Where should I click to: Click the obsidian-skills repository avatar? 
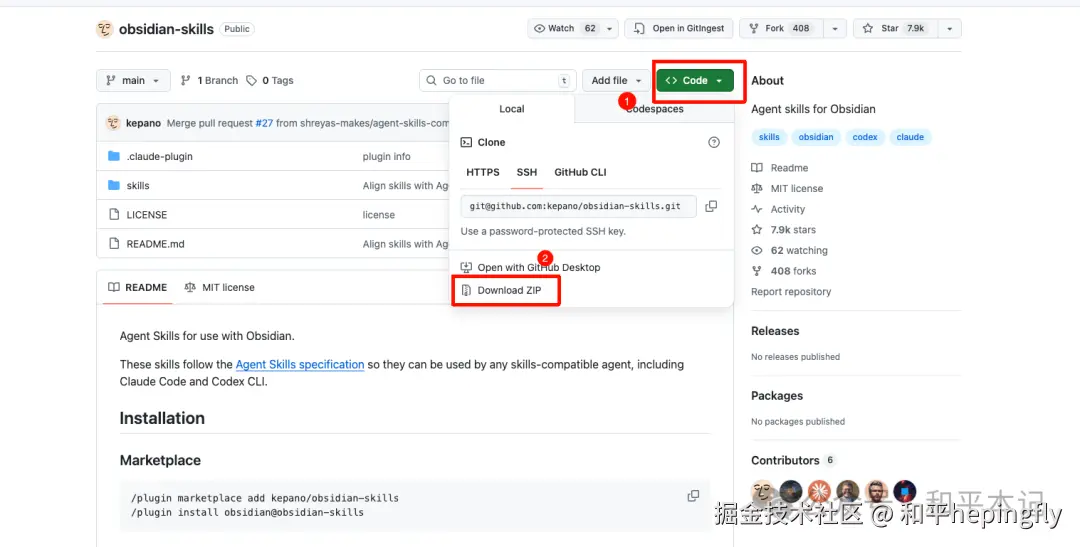105,29
